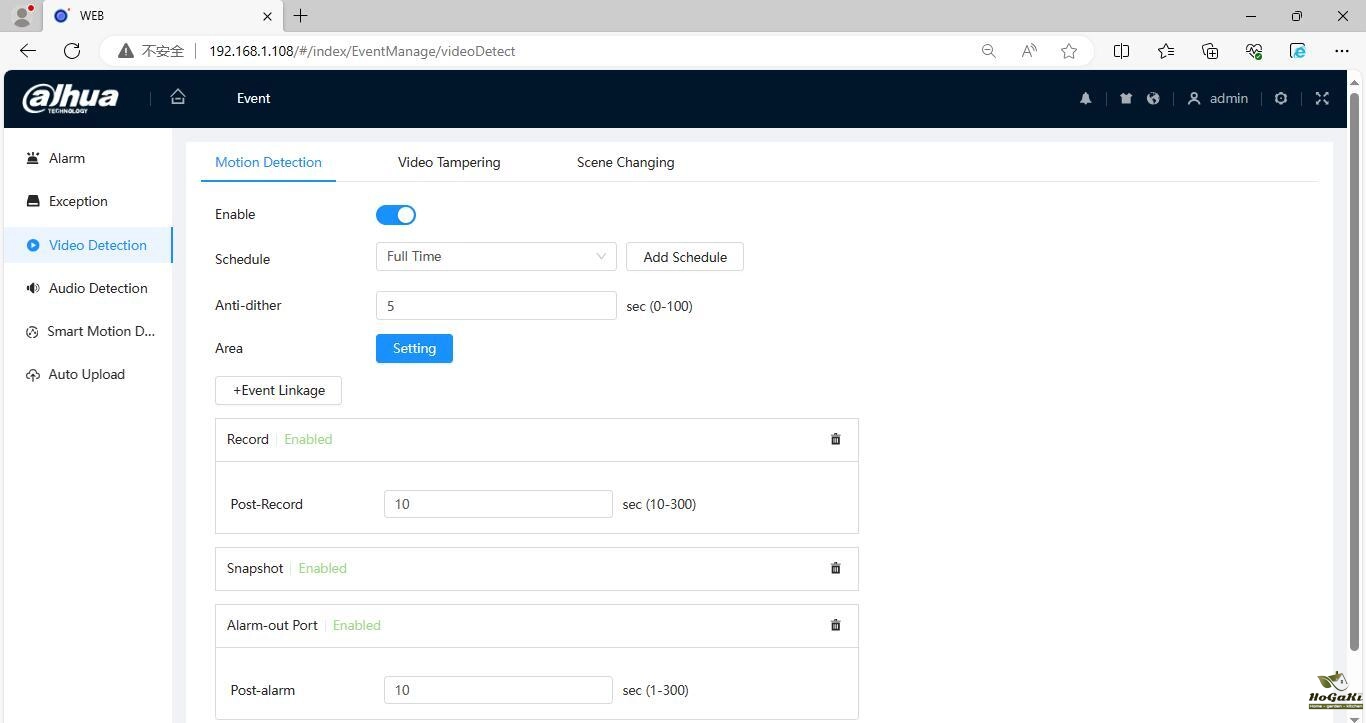1366x723 pixels.
Task: Disable the Motion Detection Enable switch
Action: pyautogui.click(x=396, y=215)
